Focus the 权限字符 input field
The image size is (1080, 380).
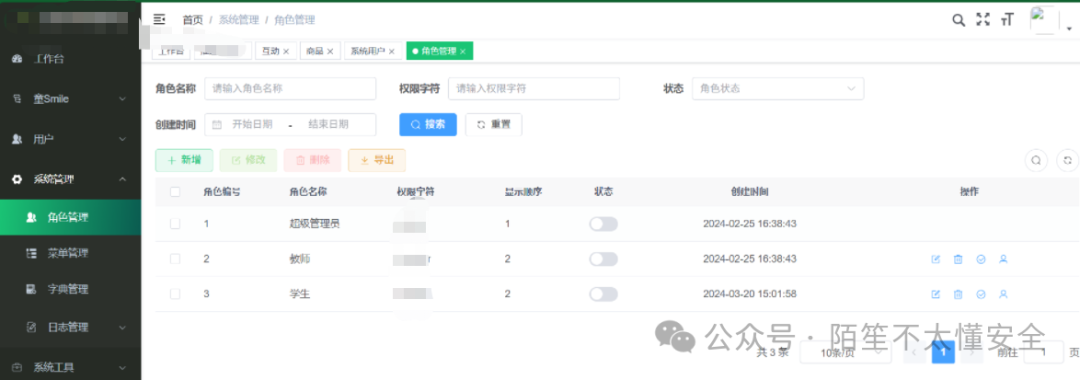pyautogui.click(x=534, y=88)
